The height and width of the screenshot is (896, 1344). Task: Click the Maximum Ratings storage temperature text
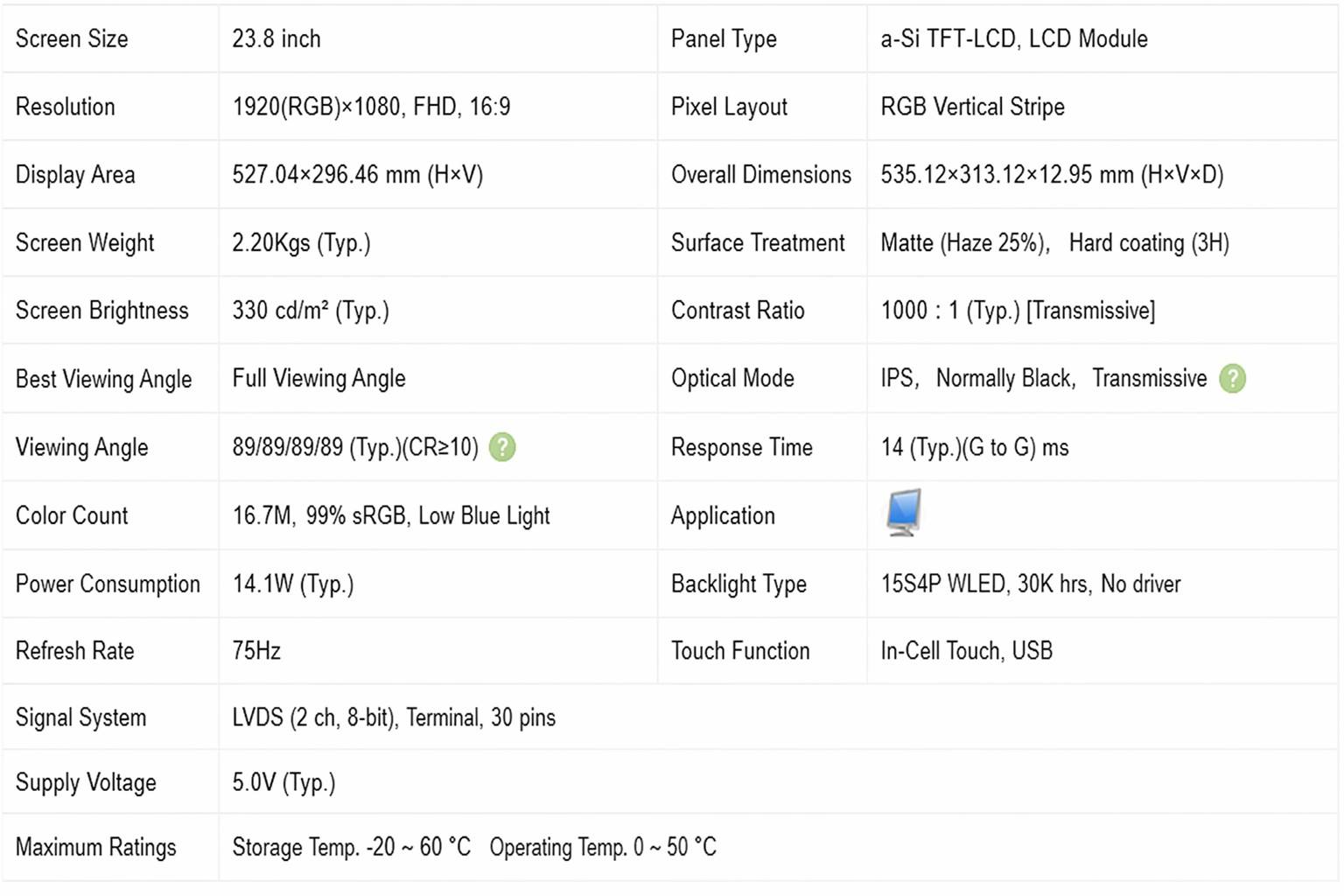(x=352, y=848)
